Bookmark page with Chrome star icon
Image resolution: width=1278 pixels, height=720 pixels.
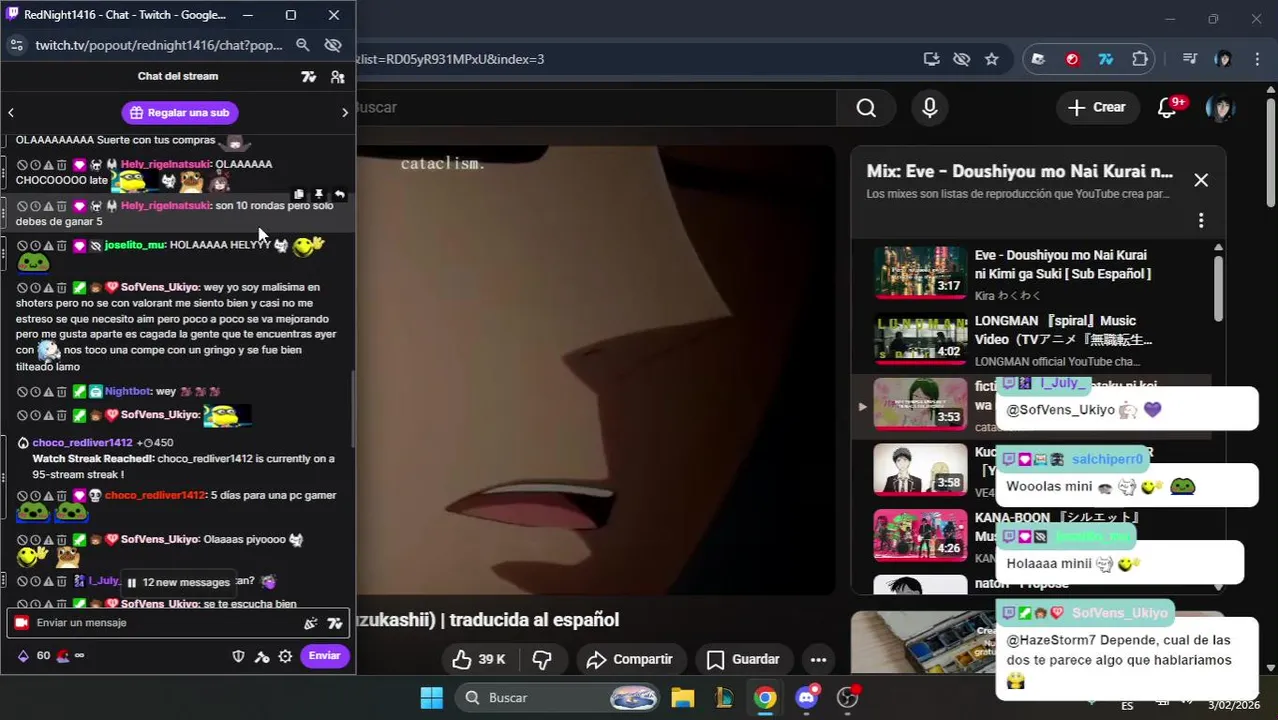[x=991, y=59]
